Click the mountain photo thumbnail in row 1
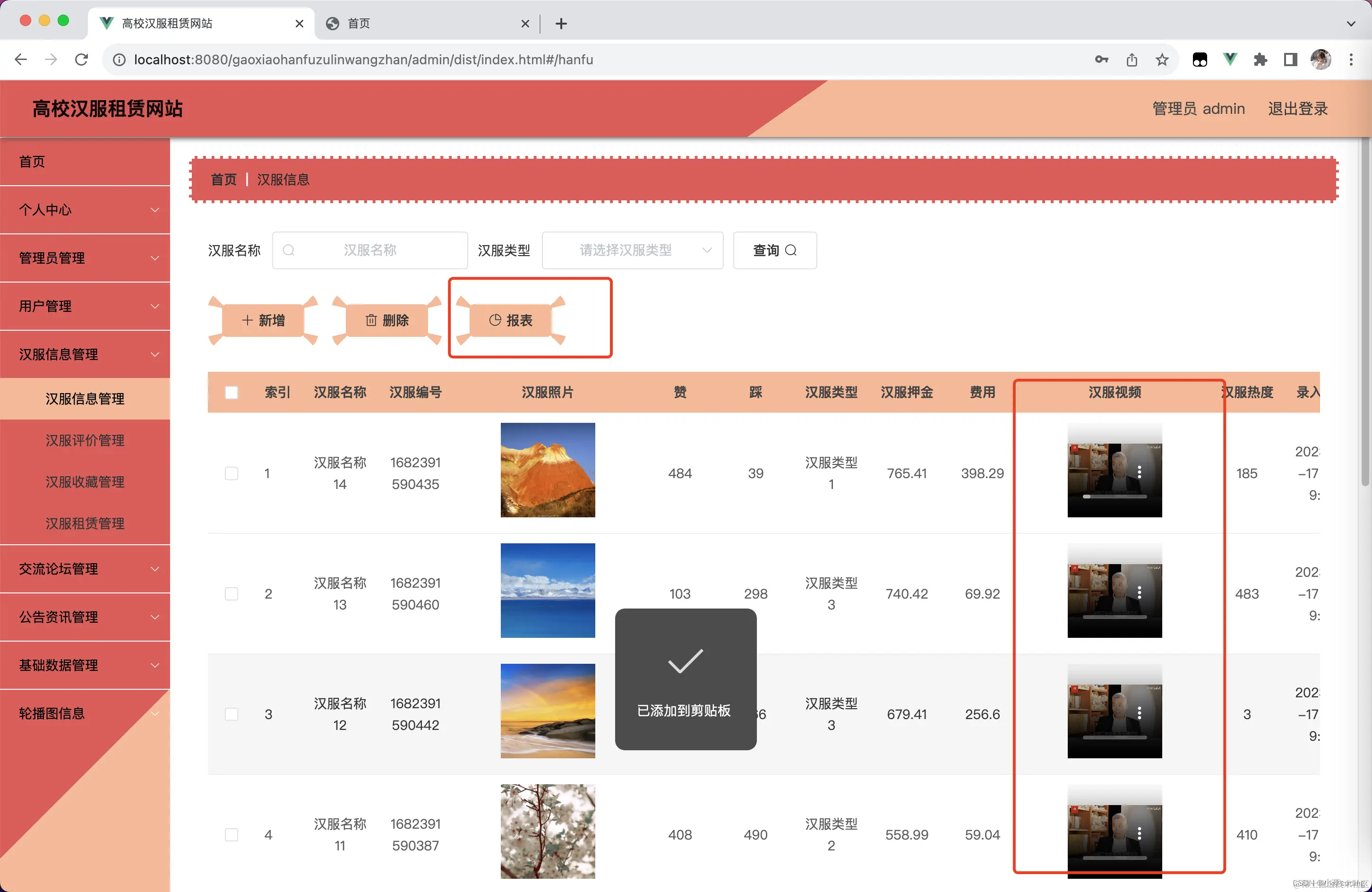1372x892 pixels. click(548, 470)
